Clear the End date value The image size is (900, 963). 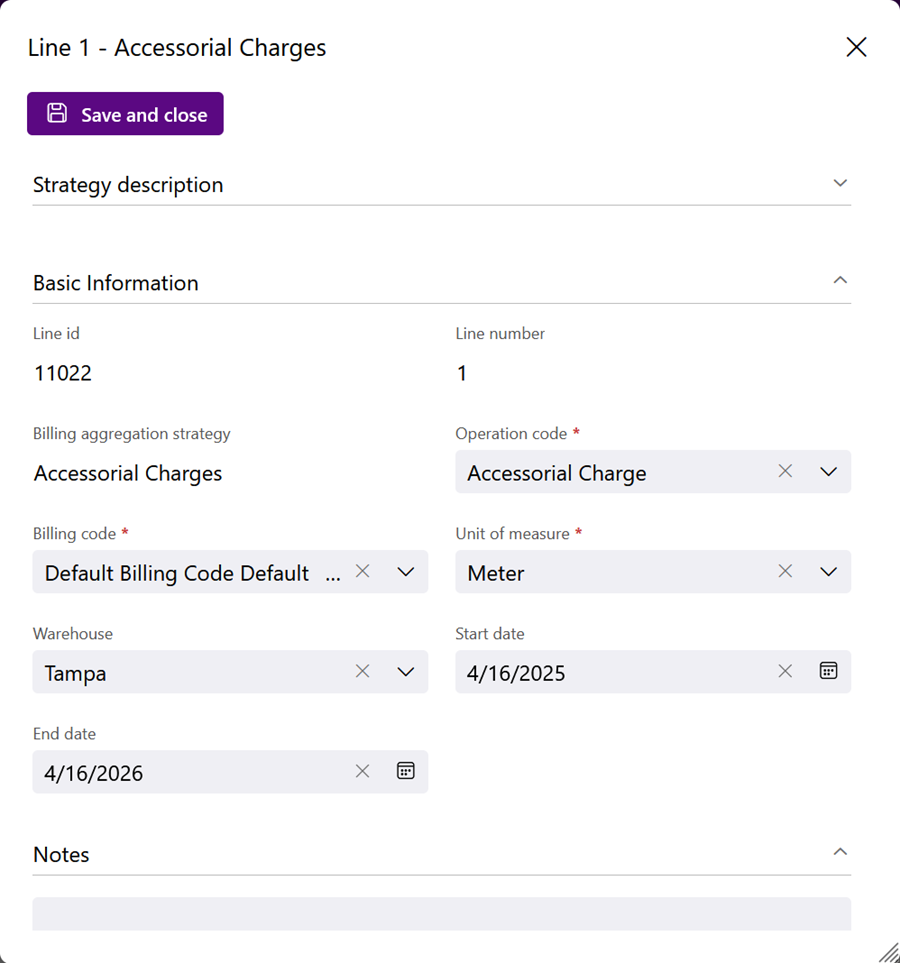362,771
